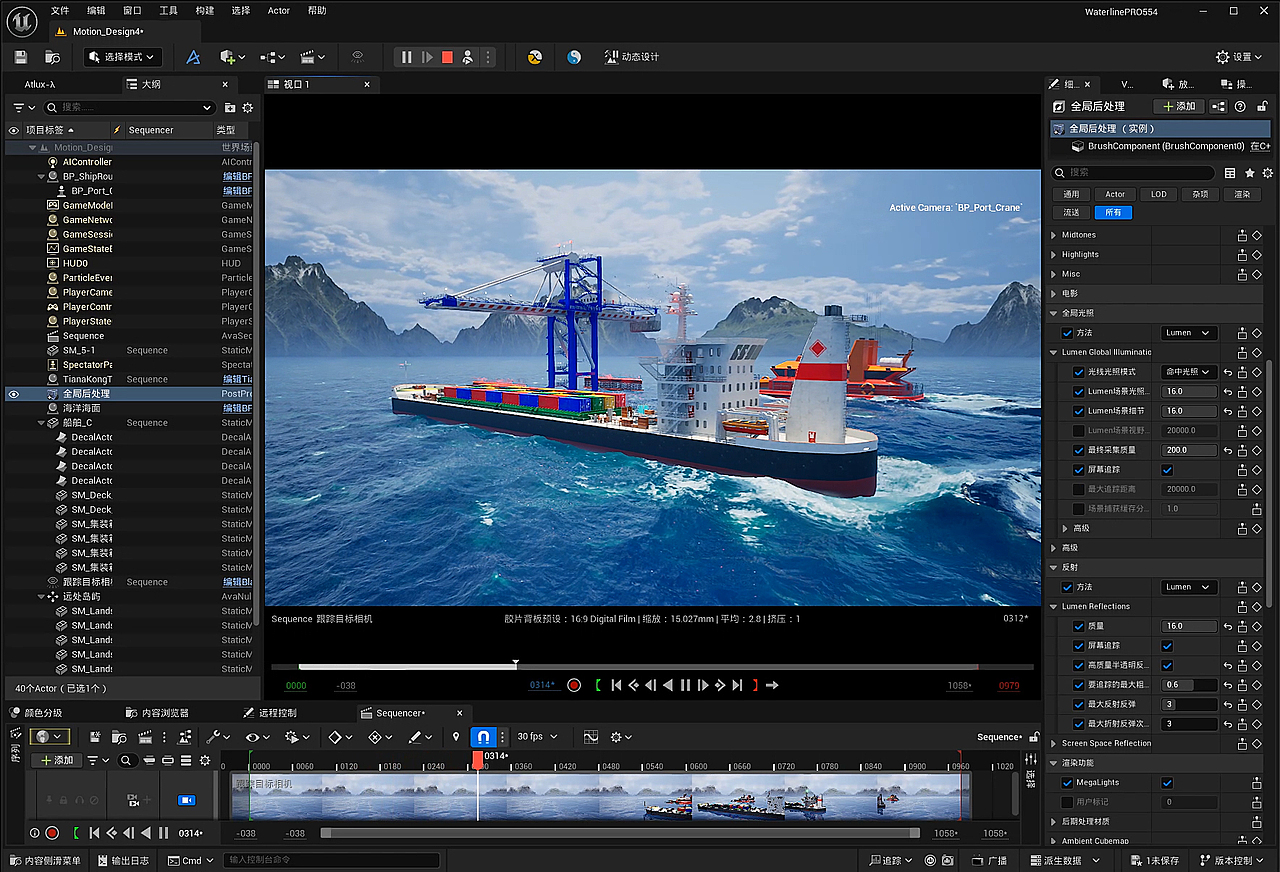Uncheck the 光线光照模式 override checkbox
1280x872 pixels.
[1078, 372]
